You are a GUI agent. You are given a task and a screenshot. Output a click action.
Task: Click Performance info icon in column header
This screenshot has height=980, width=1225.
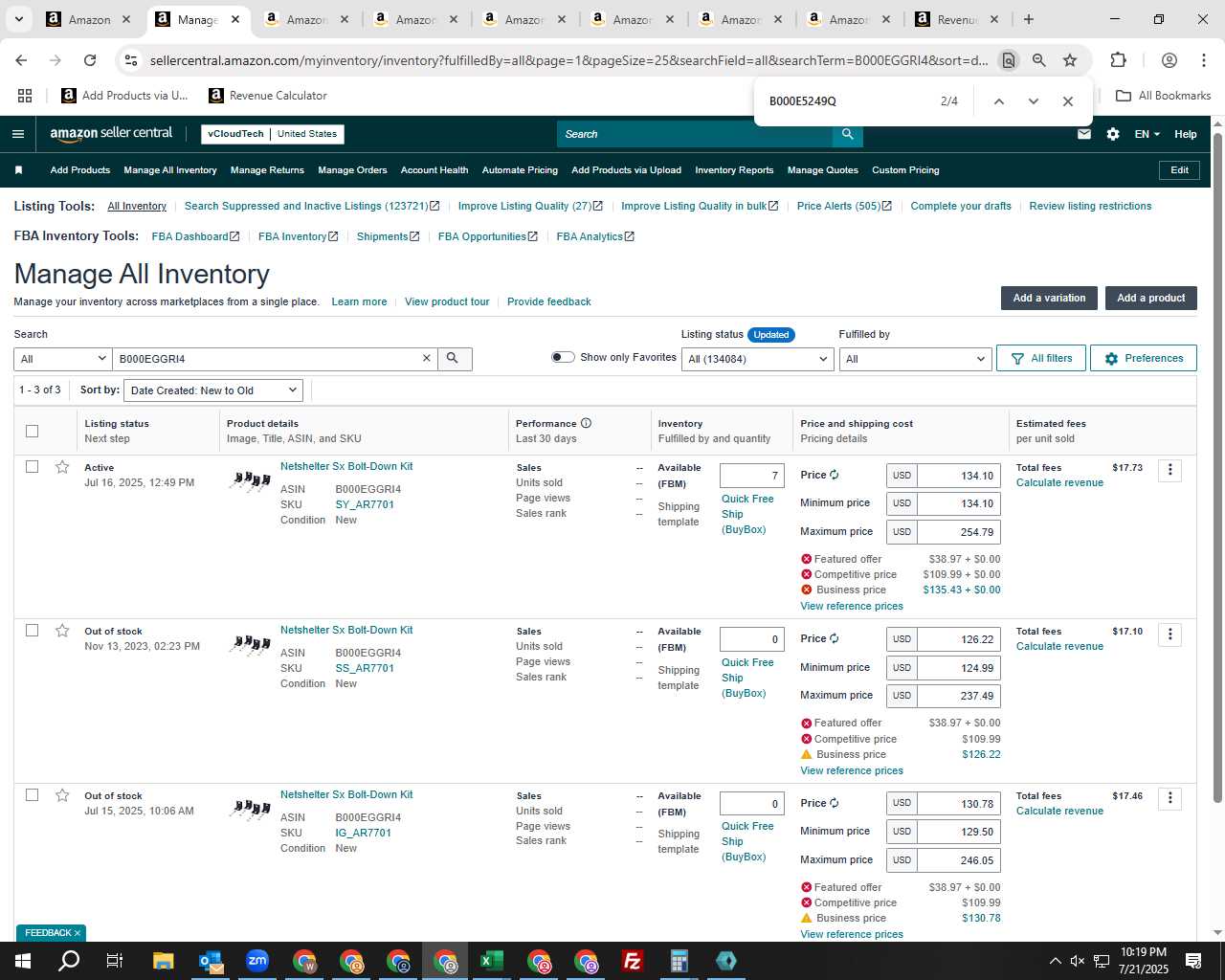[586, 423]
